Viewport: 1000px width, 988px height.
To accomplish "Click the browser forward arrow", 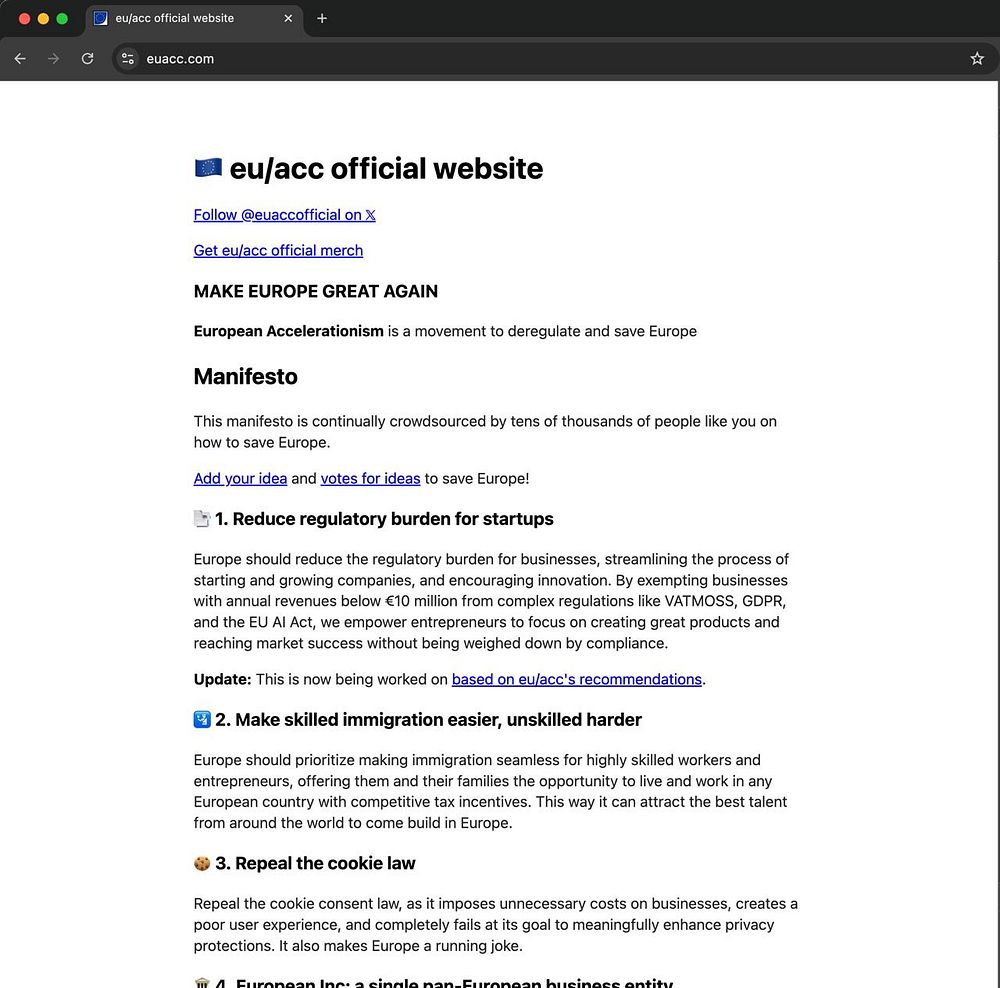I will (x=54, y=59).
